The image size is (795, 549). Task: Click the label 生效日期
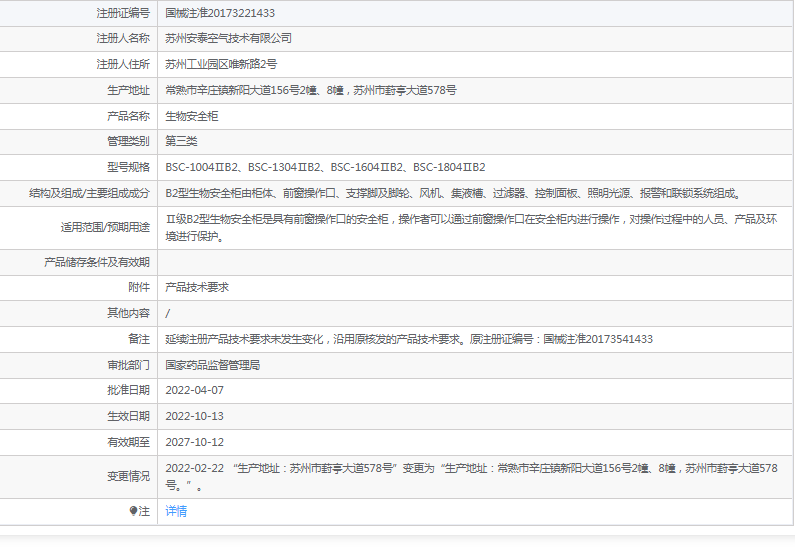pos(128,416)
